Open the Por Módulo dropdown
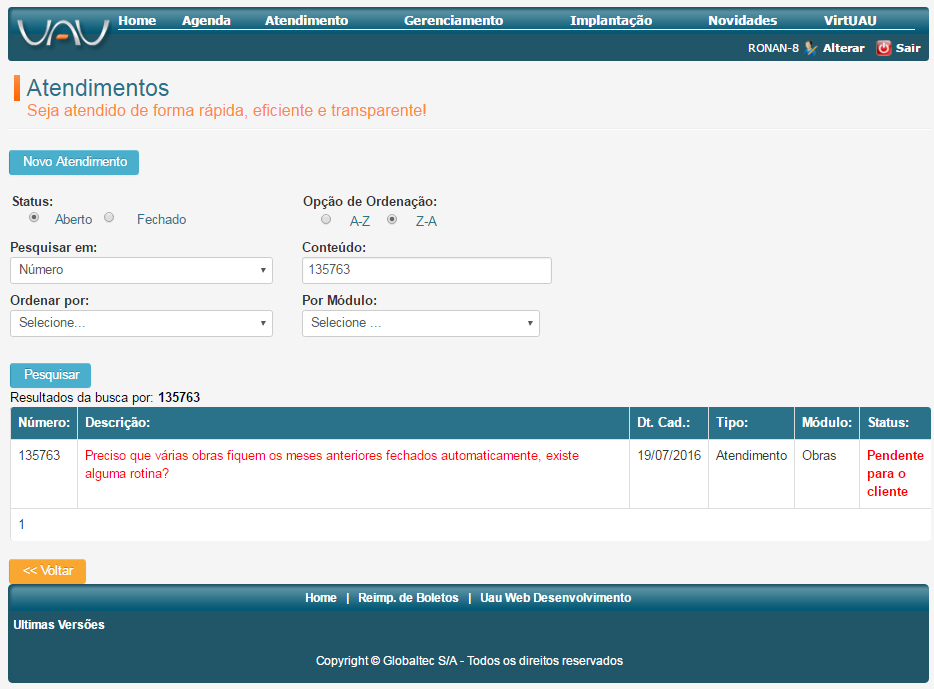This screenshot has height=689, width=934. click(420, 323)
